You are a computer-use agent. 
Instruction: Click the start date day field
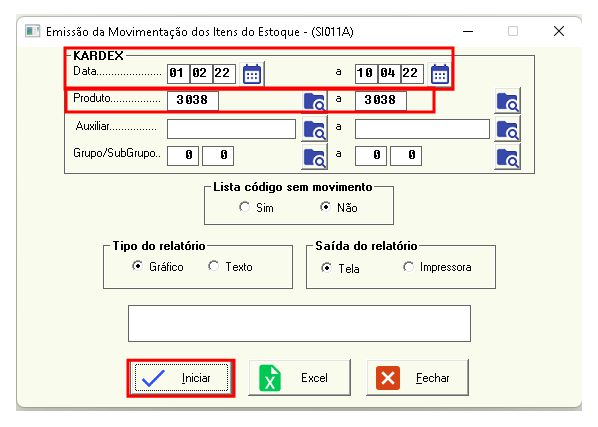178,73
